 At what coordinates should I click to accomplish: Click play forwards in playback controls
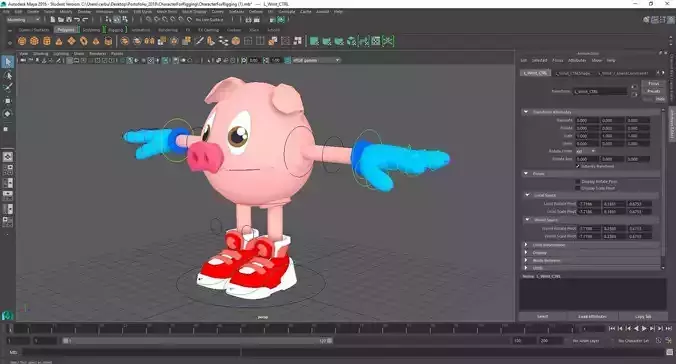(x=644, y=329)
